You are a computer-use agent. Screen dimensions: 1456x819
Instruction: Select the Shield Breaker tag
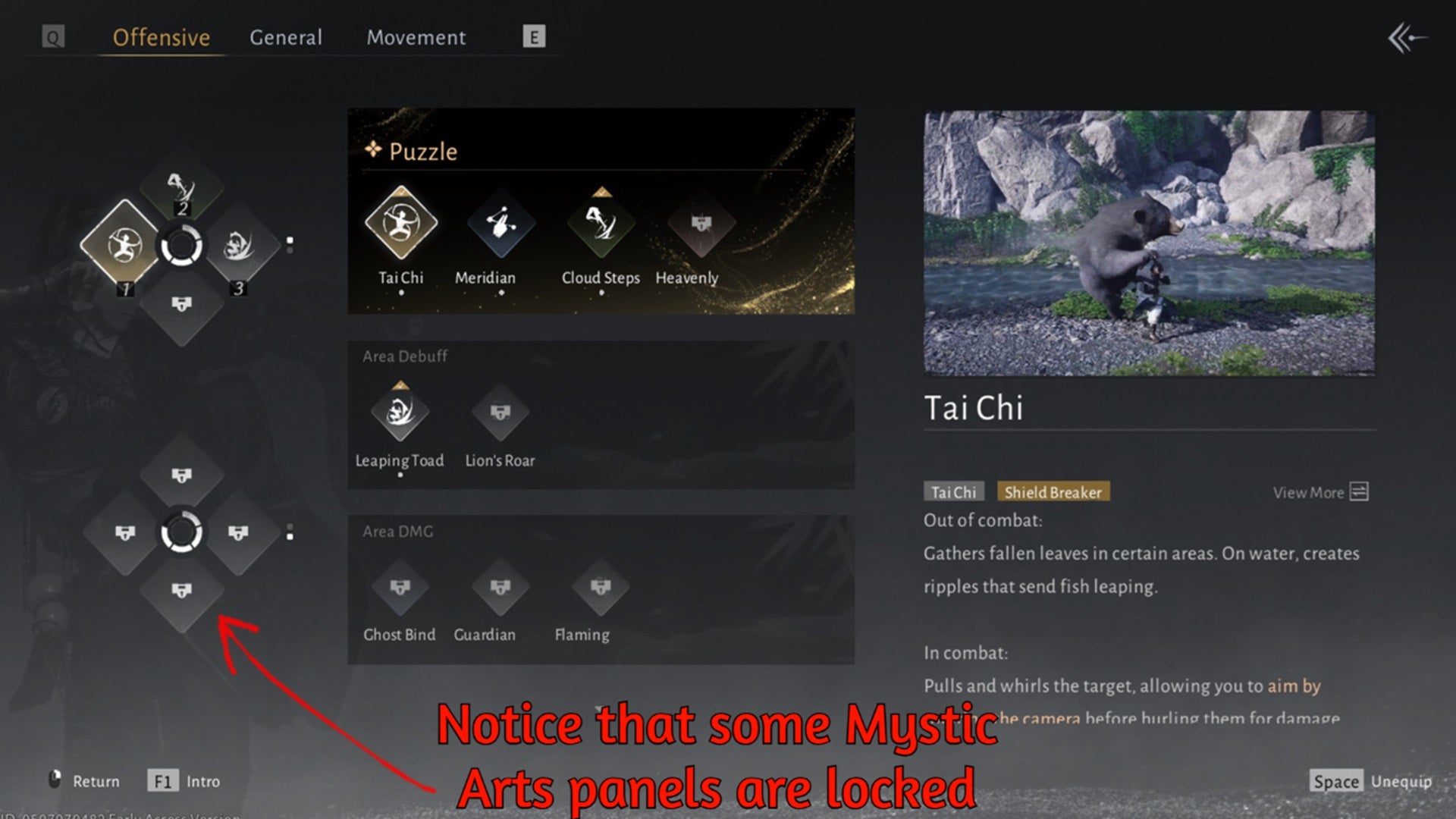tap(1053, 492)
